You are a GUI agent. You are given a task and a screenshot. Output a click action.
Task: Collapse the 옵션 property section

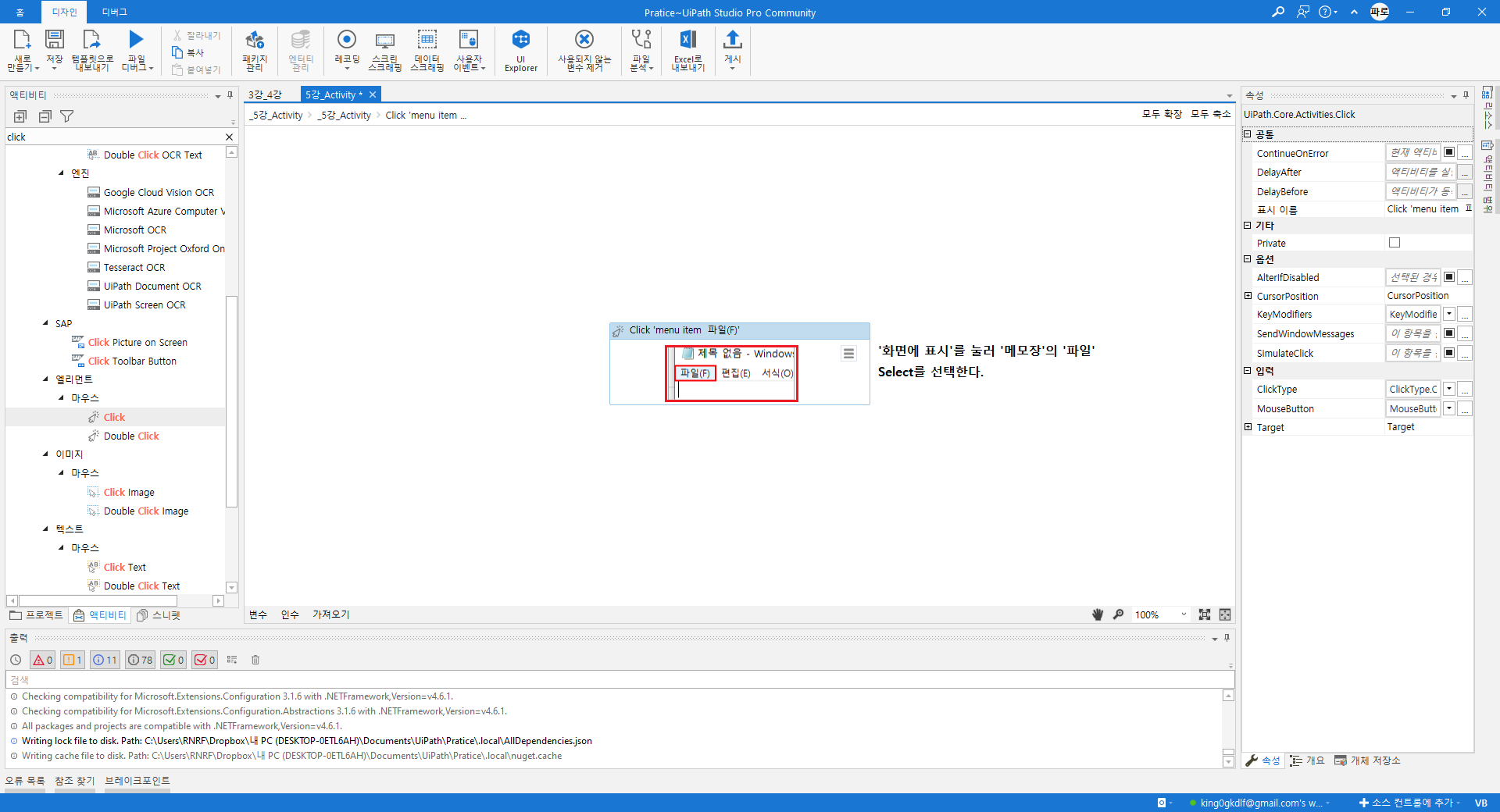point(1248,258)
